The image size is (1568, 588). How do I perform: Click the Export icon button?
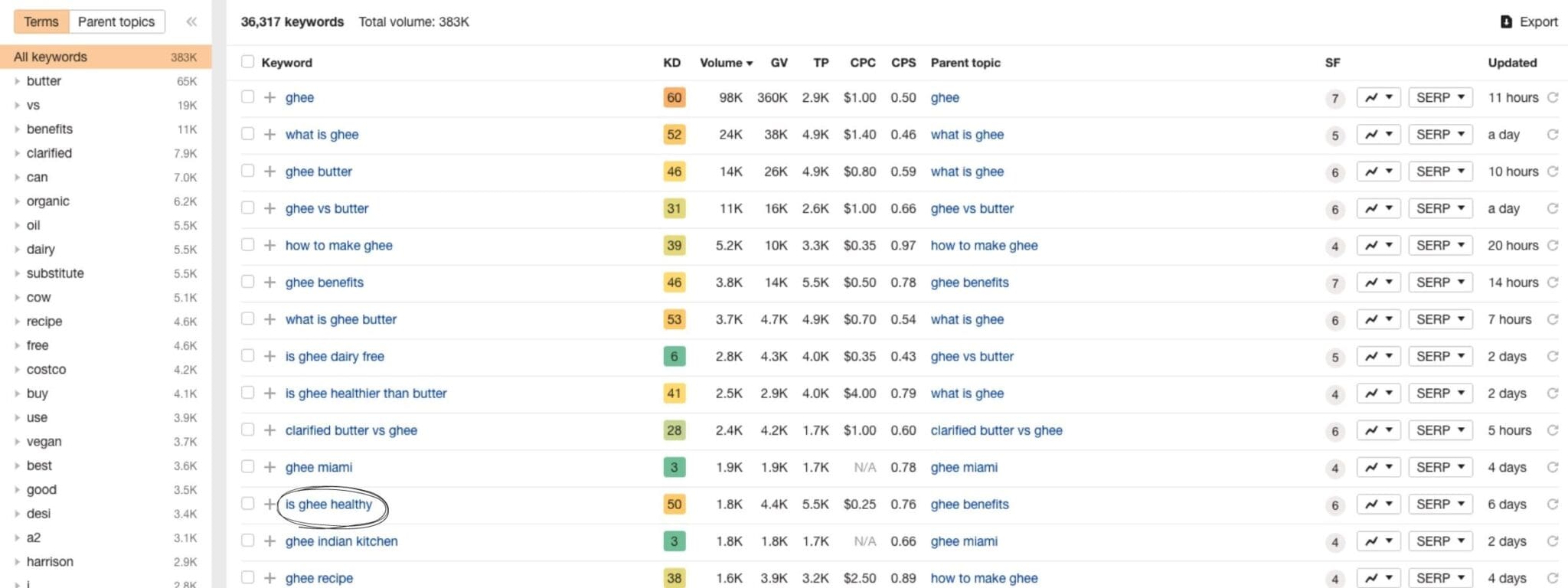pyautogui.click(x=1506, y=21)
